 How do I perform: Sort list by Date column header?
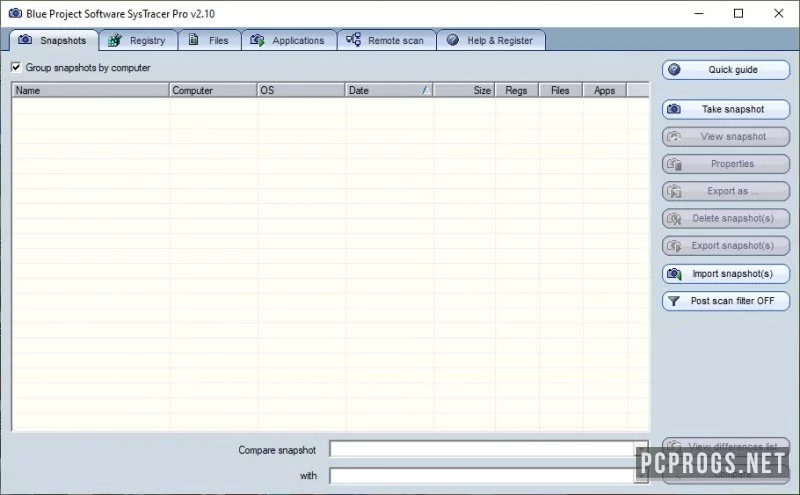pos(389,90)
